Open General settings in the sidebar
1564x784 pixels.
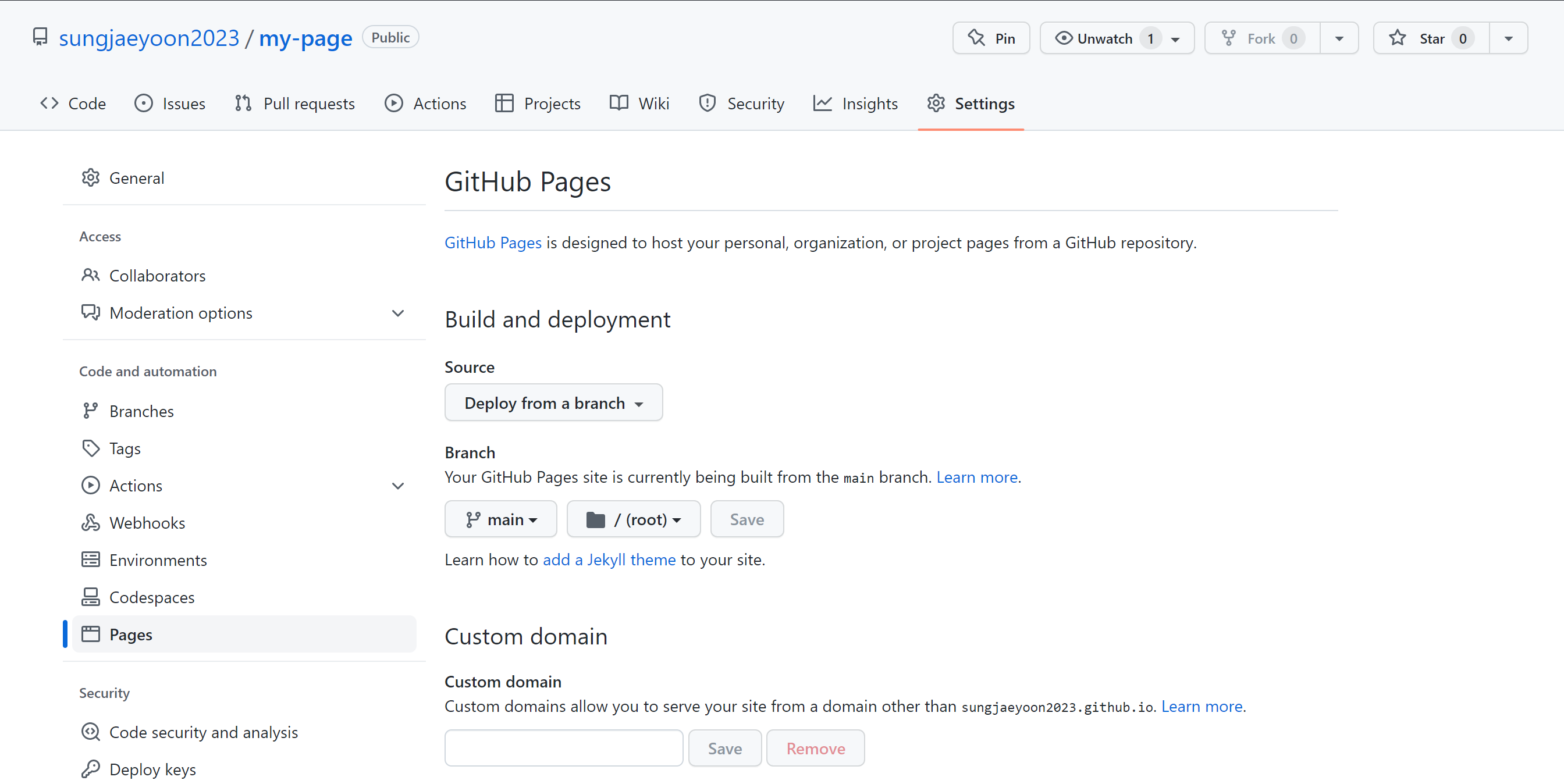pos(244,178)
